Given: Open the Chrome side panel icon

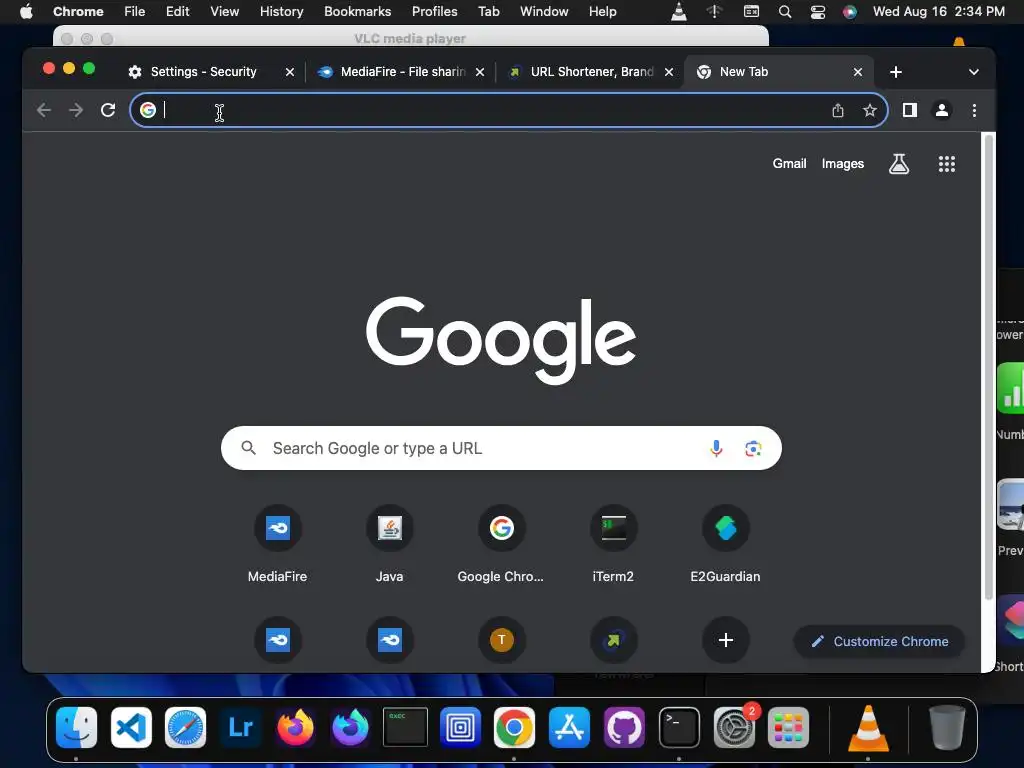Looking at the screenshot, I should [910, 110].
